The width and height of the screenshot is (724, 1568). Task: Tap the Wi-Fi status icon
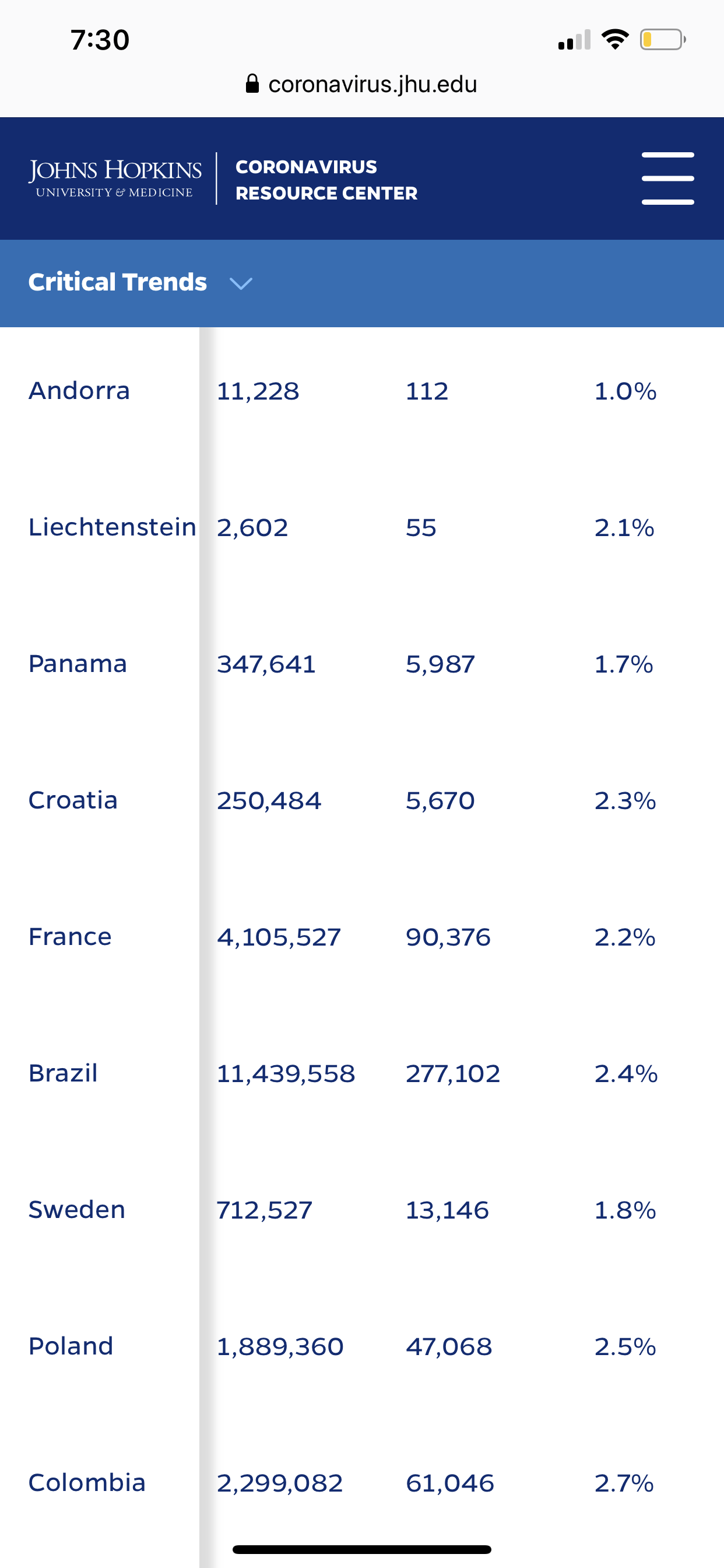[614, 40]
